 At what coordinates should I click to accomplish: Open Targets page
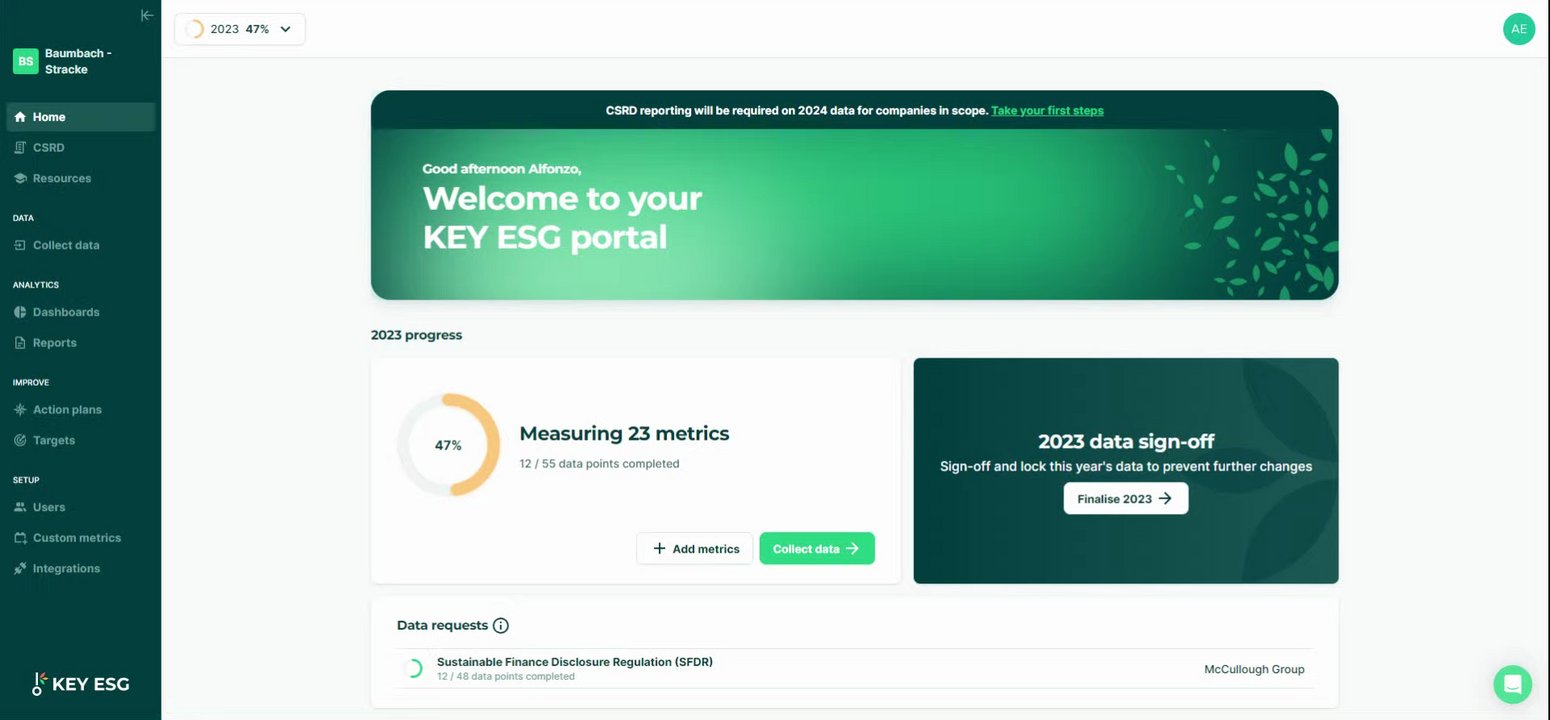pyautogui.click(x=80, y=440)
